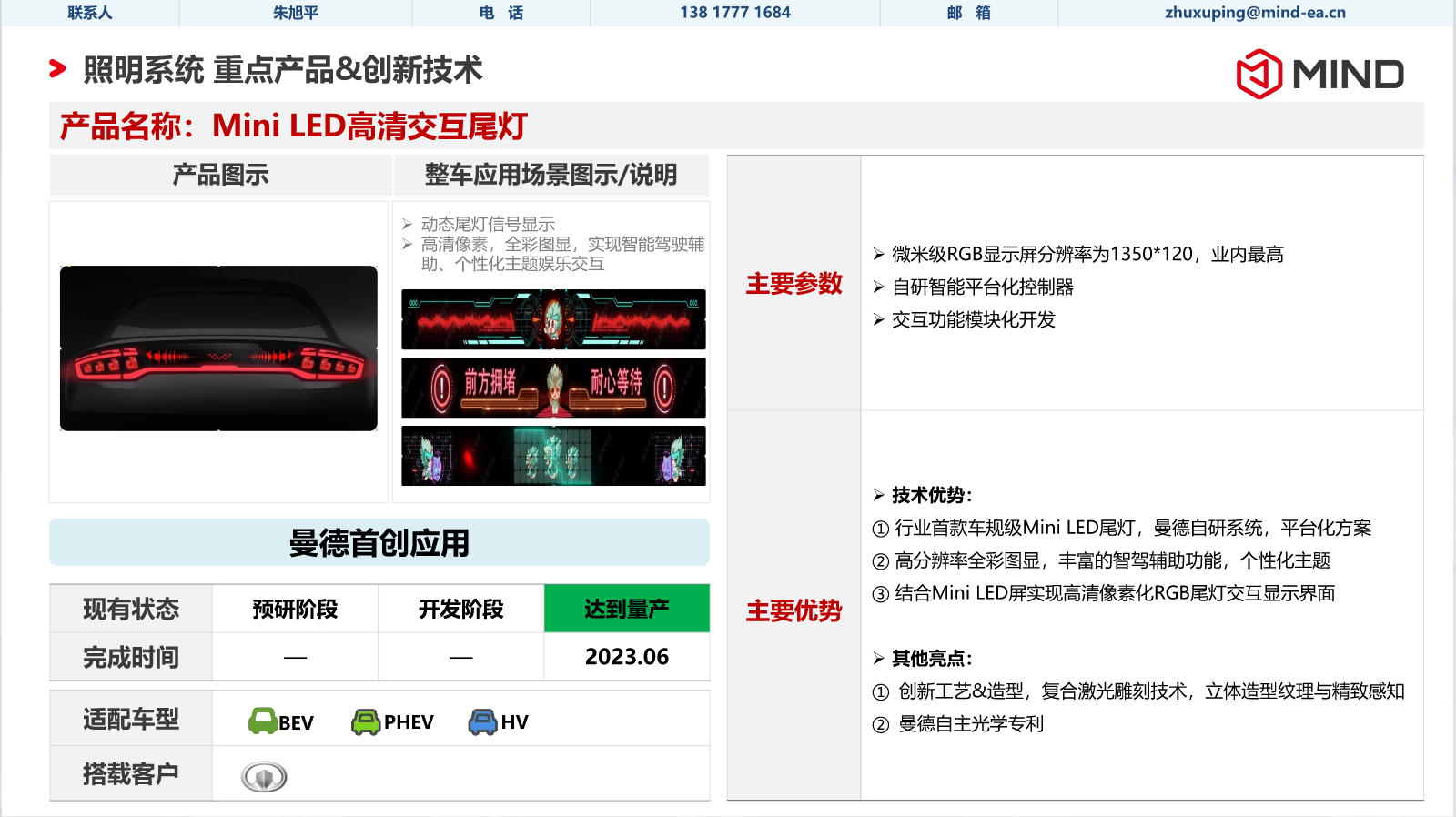
Task: Click the red arrow beside the slide title
Action: (57, 68)
